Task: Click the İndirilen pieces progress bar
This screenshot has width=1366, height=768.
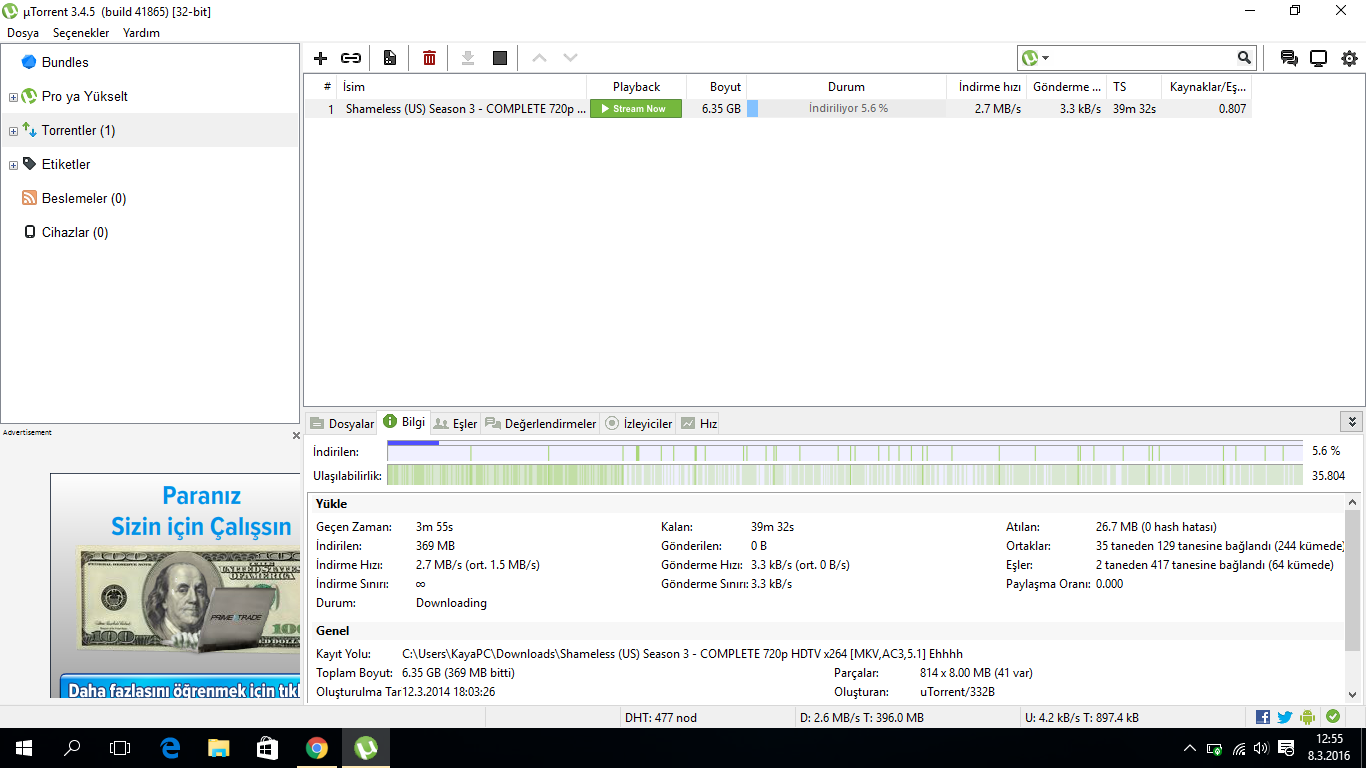Action: pyautogui.click(x=845, y=452)
